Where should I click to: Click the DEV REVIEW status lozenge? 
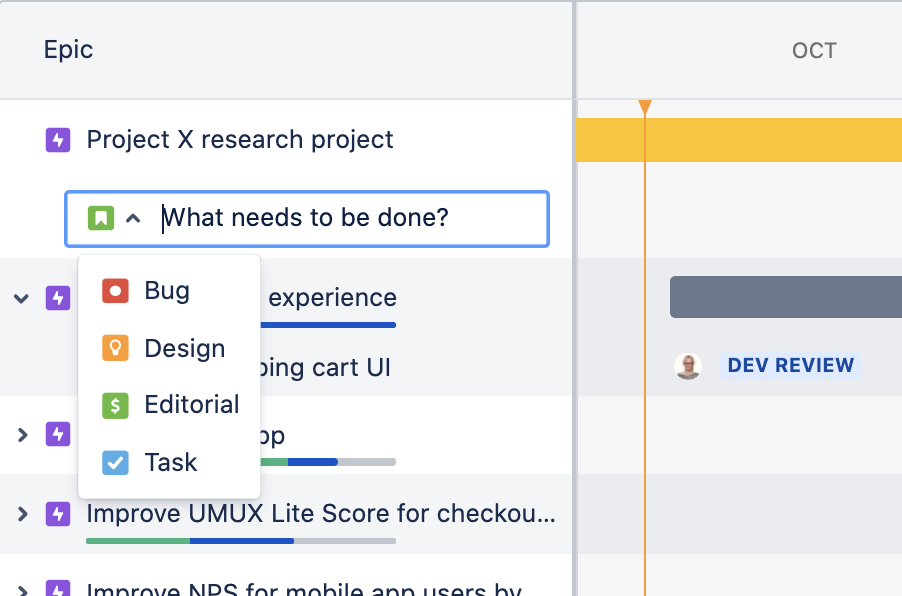(790, 365)
